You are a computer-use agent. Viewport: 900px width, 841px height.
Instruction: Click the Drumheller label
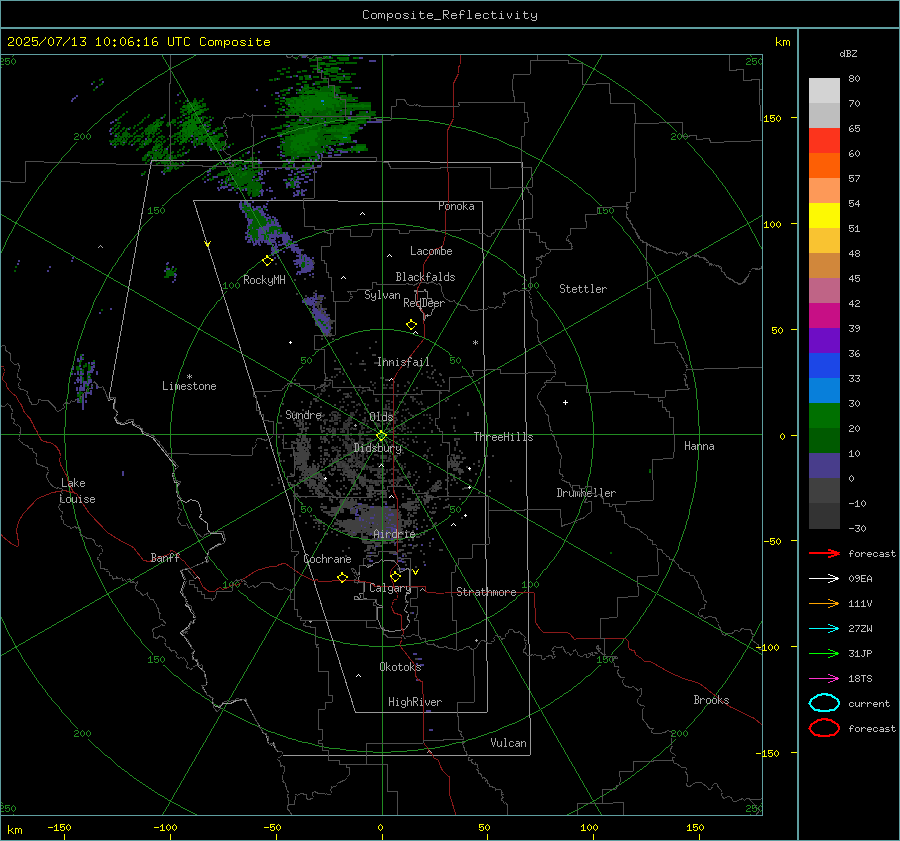coord(586,493)
